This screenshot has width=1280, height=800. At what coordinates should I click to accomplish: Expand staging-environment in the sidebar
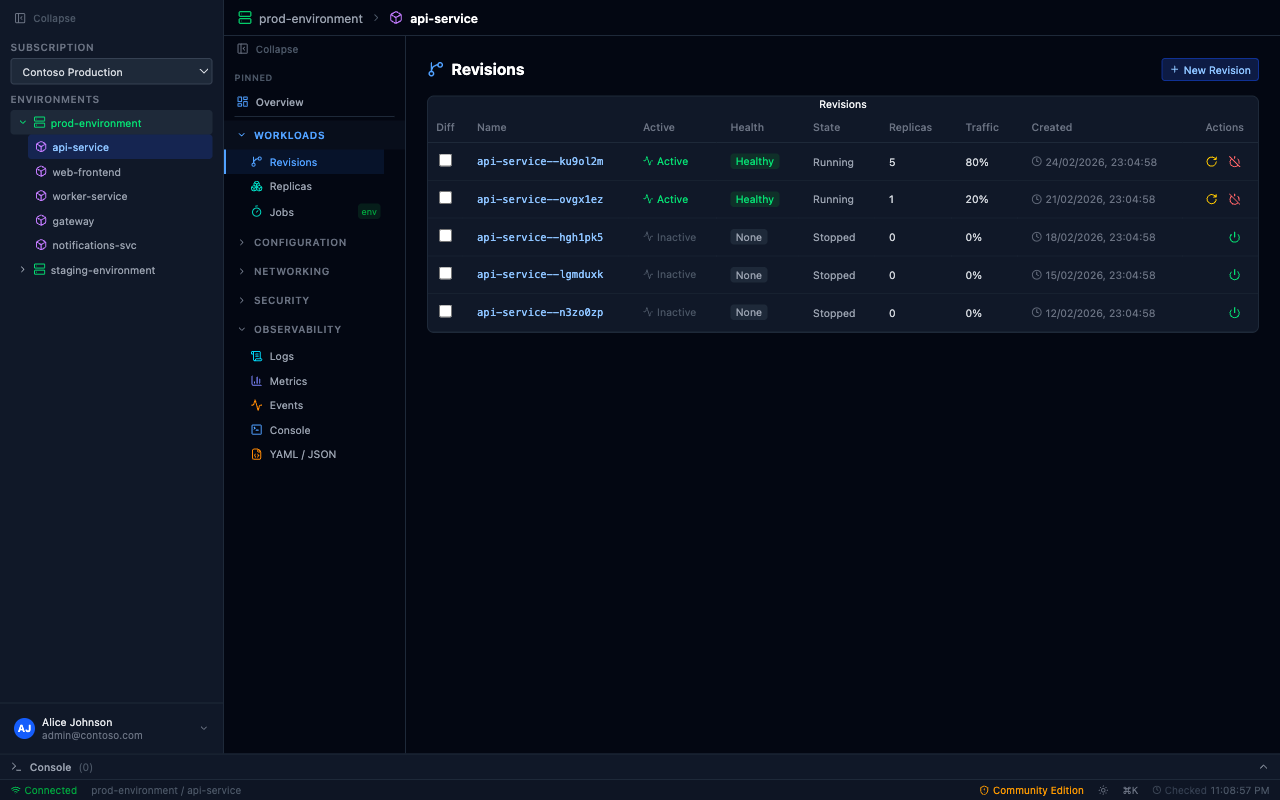coord(23,270)
